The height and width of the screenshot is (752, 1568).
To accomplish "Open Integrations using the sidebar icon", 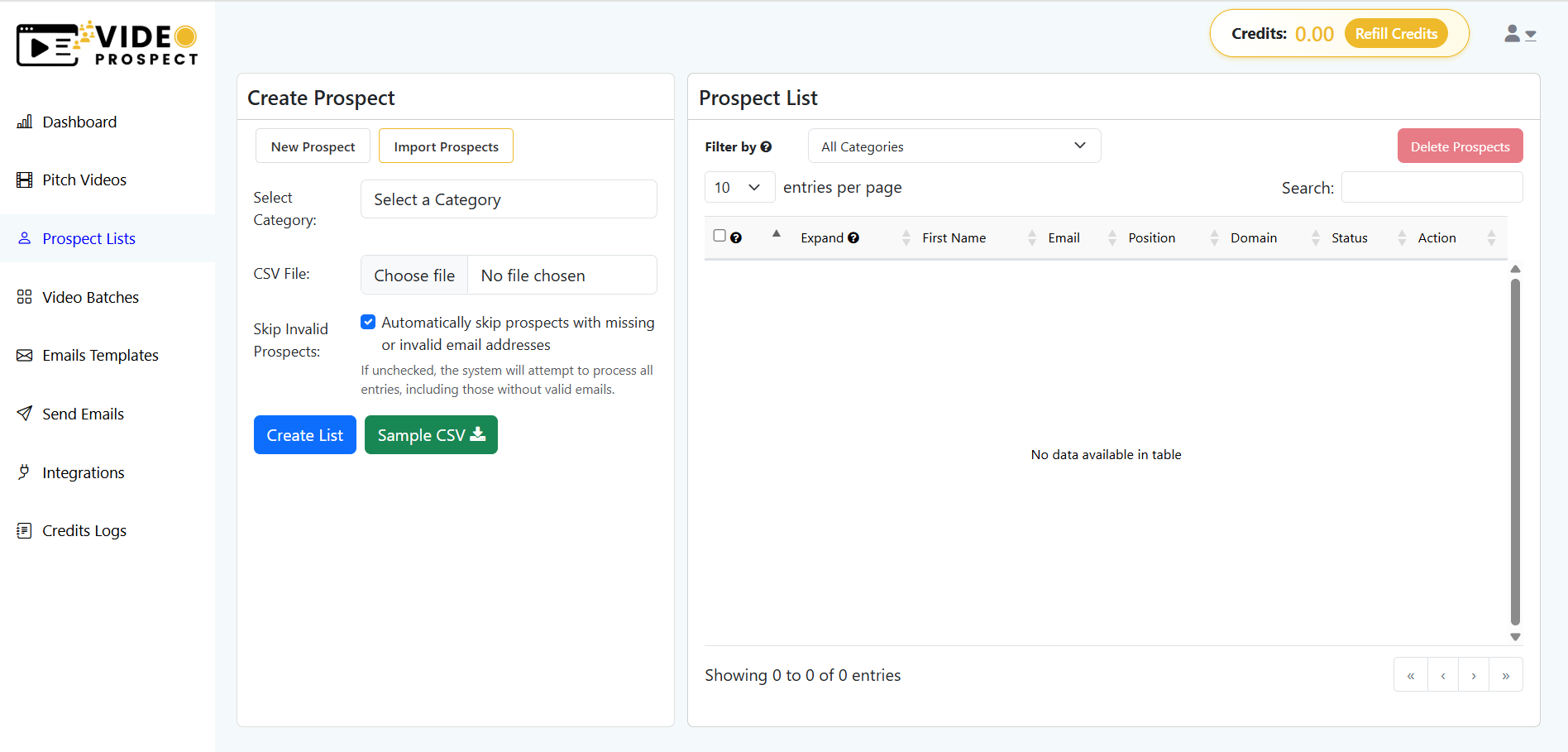I will 25,472.
